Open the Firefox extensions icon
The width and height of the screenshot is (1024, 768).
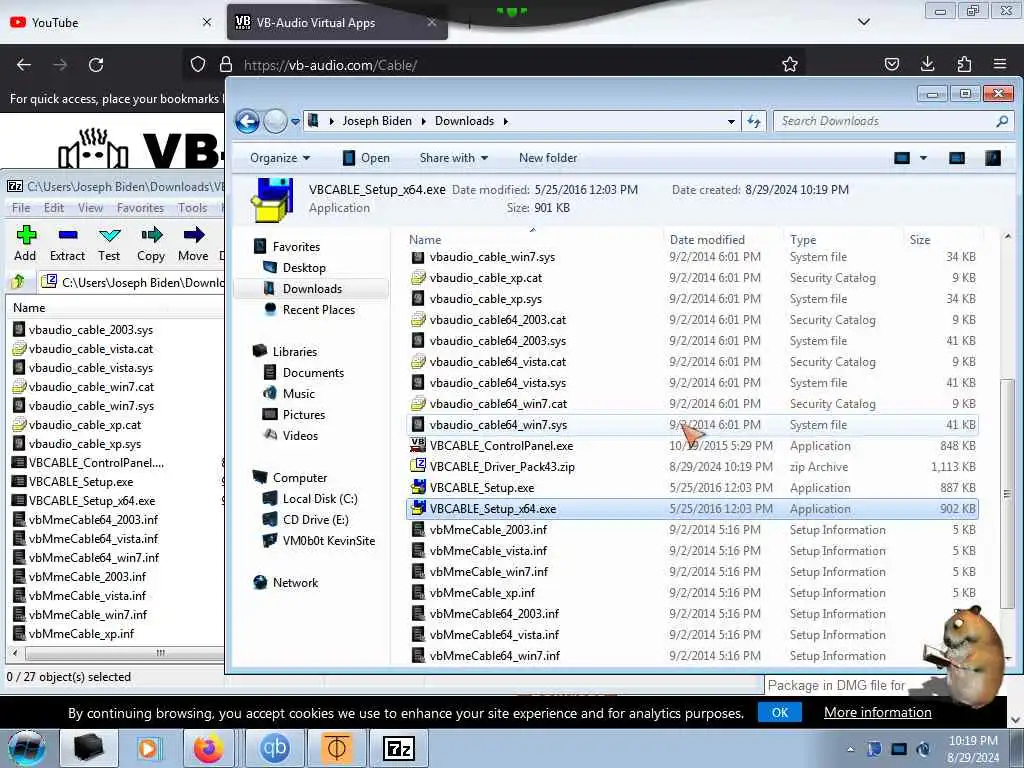click(964, 64)
